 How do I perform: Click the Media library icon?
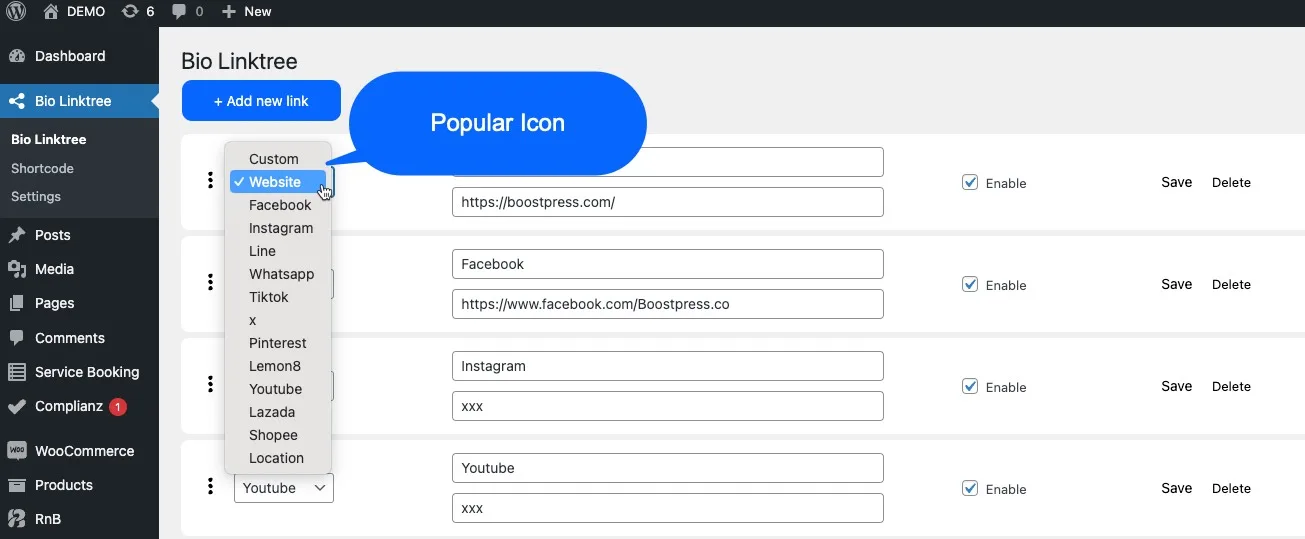17,269
